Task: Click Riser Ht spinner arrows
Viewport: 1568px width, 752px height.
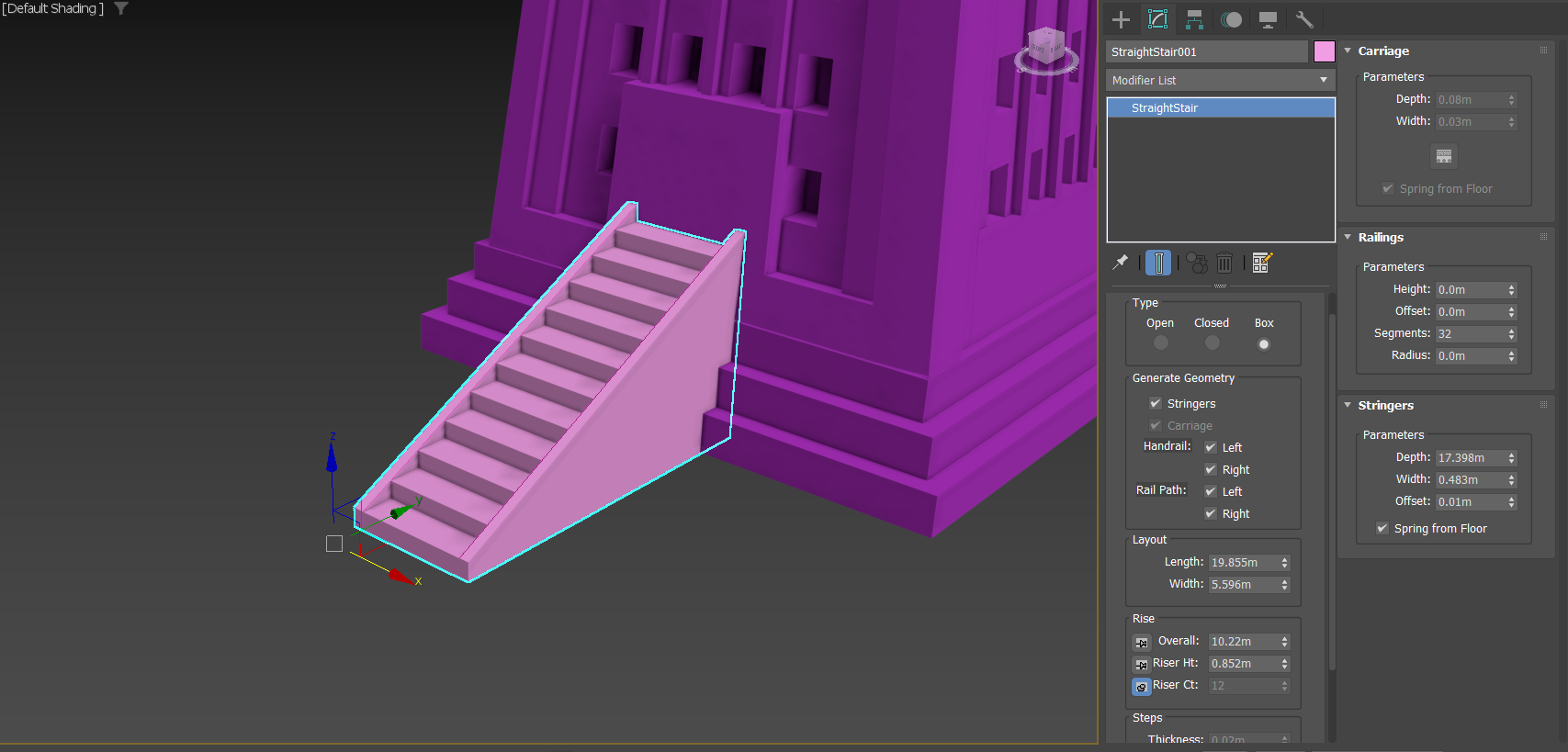Action: pyautogui.click(x=1284, y=664)
